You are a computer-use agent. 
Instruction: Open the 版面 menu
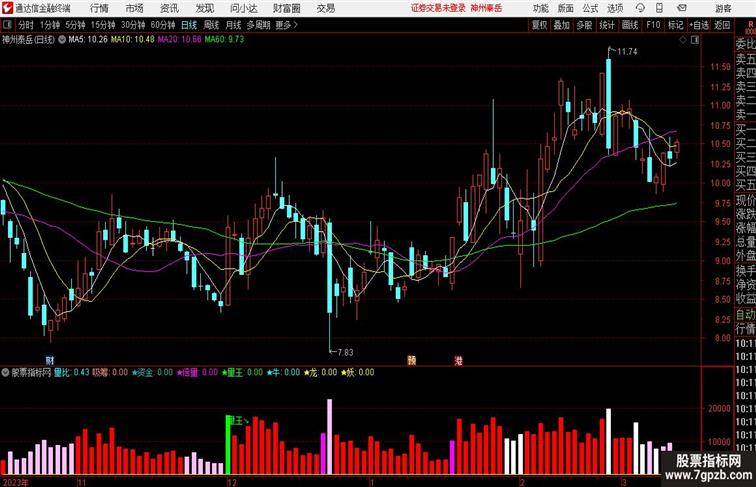coord(566,8)
